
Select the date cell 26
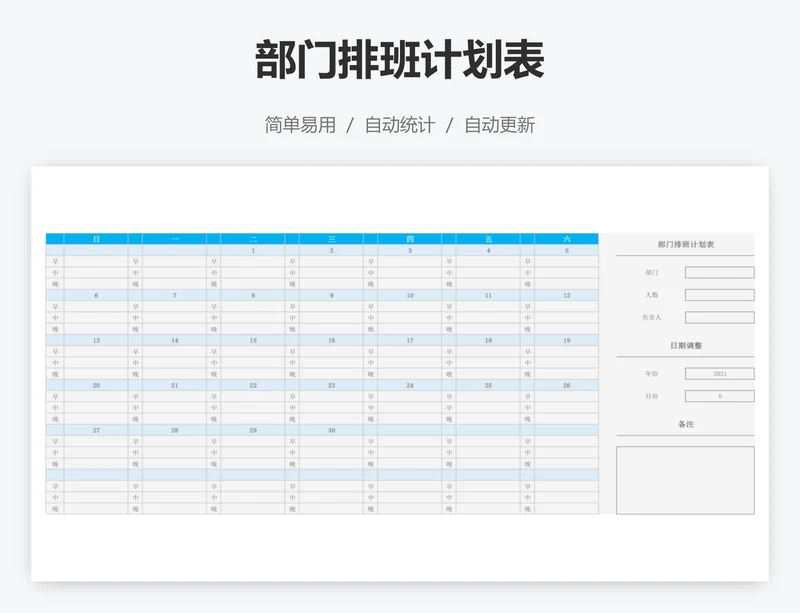point(566,385)
